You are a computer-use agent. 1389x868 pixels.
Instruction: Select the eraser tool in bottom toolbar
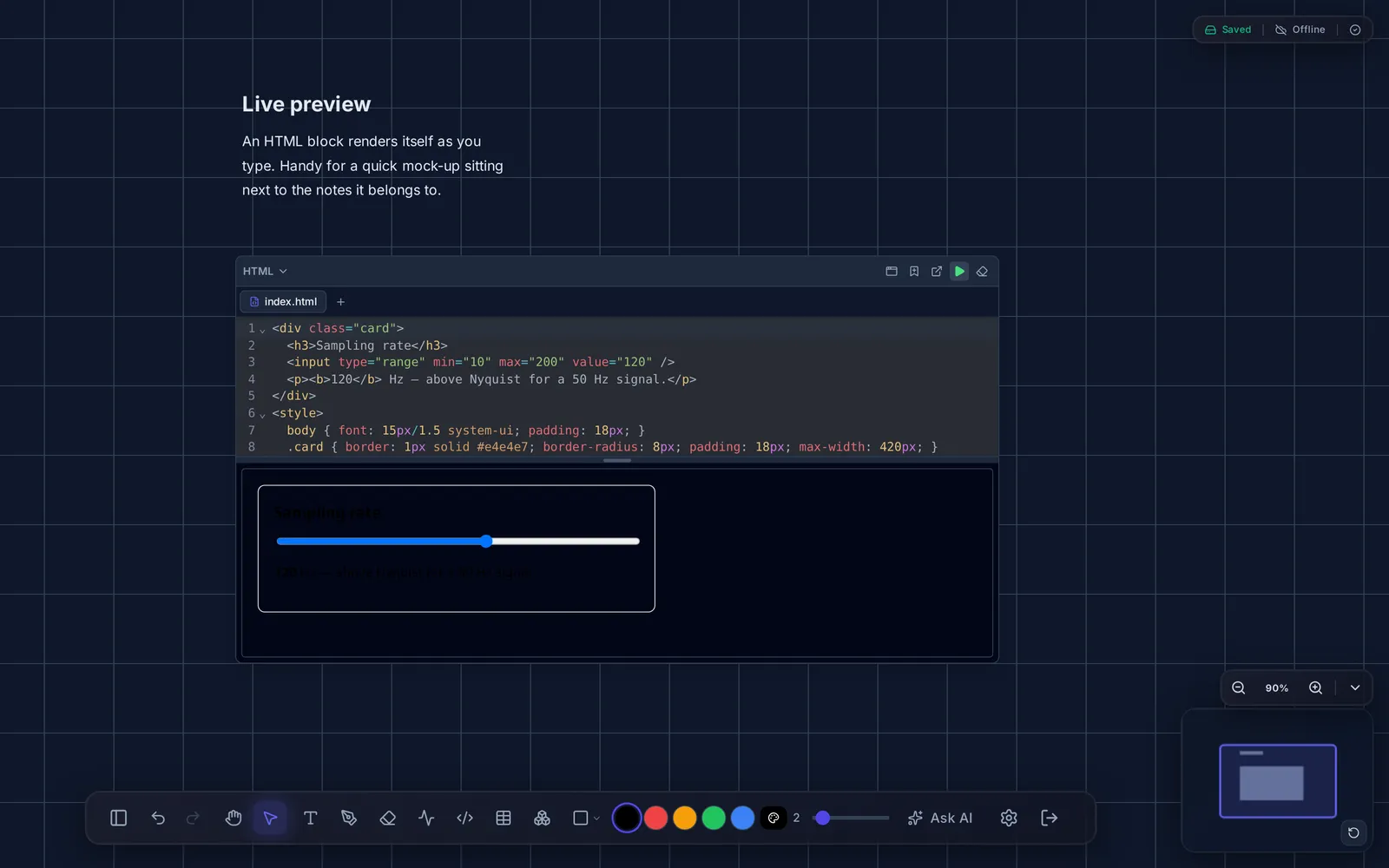click(x=388, y=818)
